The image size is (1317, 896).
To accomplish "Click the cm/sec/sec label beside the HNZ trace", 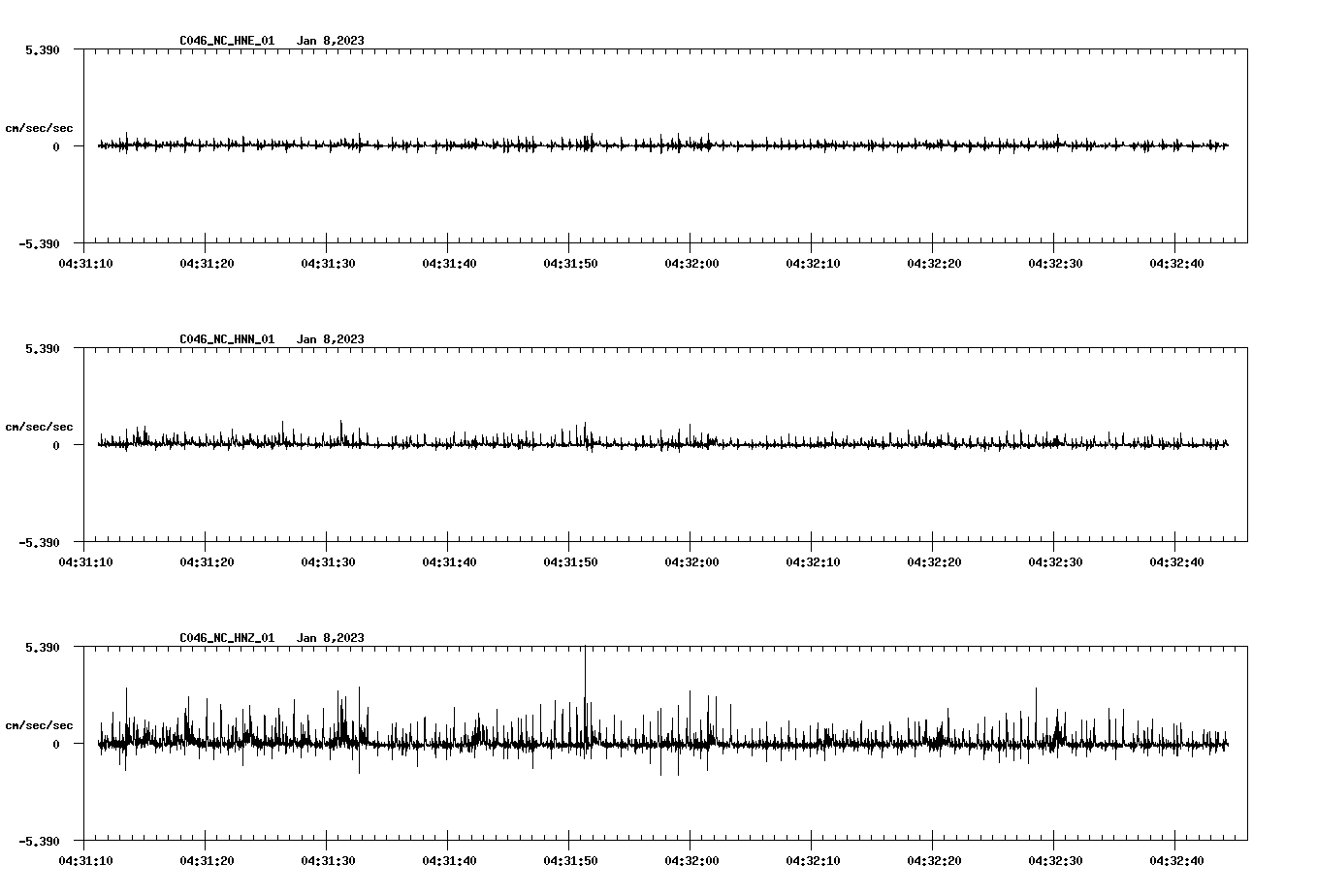I will tap(40, 725).
